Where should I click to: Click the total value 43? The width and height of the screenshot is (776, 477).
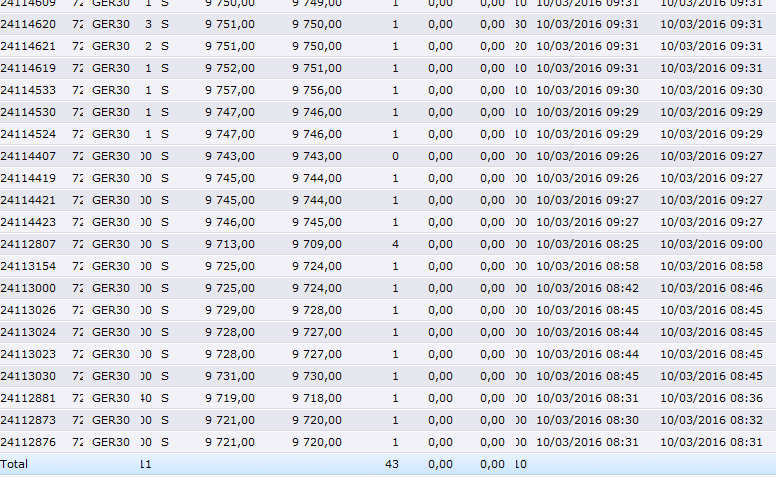click(392, 464)
